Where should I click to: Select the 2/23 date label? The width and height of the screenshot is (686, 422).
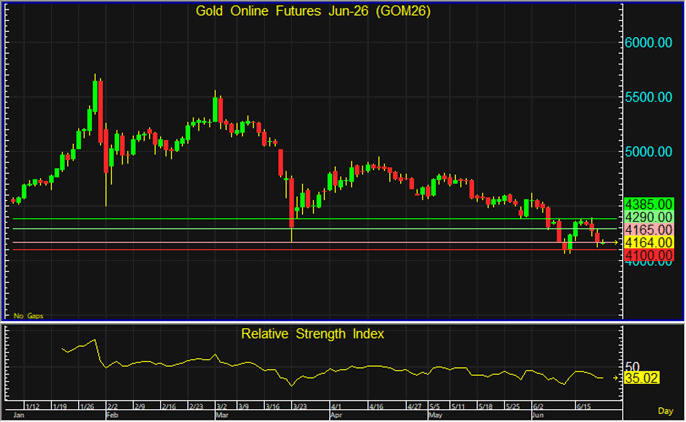click(x=196, y=407)
